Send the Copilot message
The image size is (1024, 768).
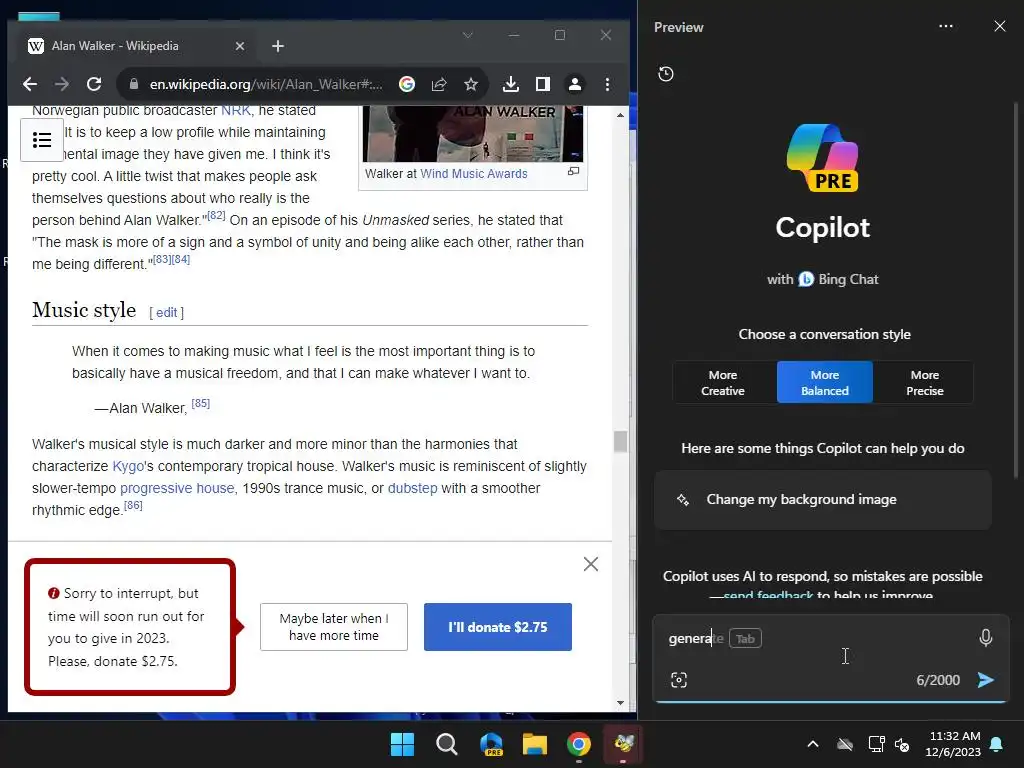point(986,680)
